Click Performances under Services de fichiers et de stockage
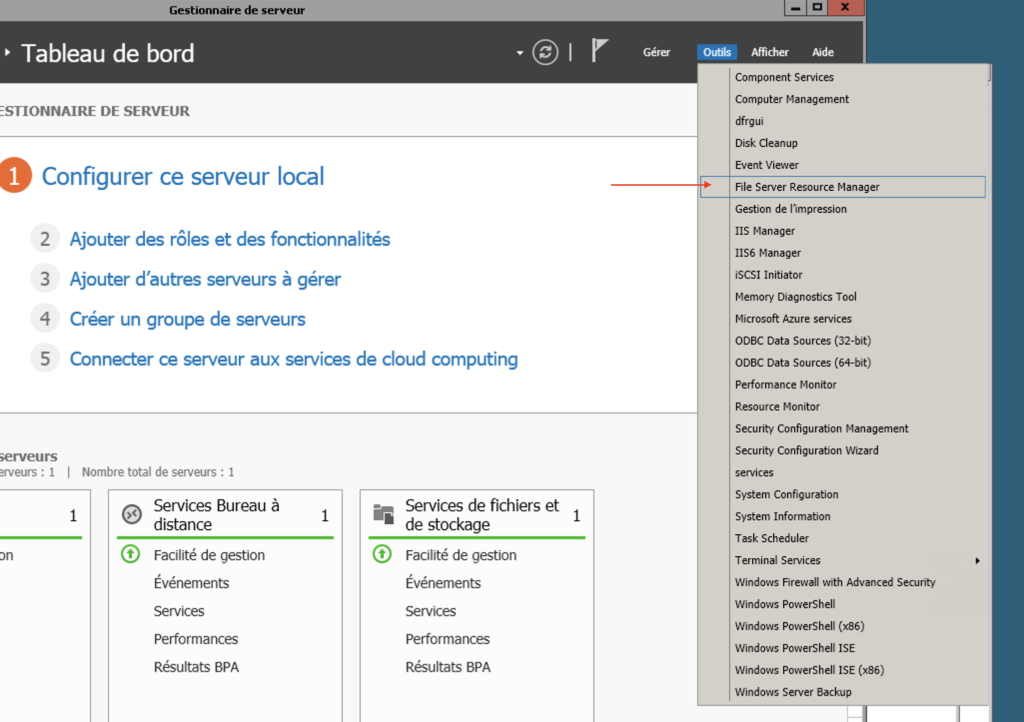1024x722 pixels. pyautogui.click(x=447, y=639)
